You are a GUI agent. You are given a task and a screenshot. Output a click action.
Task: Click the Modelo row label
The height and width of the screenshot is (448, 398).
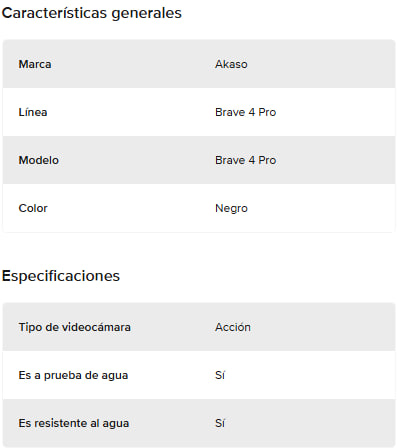point(39,160)
